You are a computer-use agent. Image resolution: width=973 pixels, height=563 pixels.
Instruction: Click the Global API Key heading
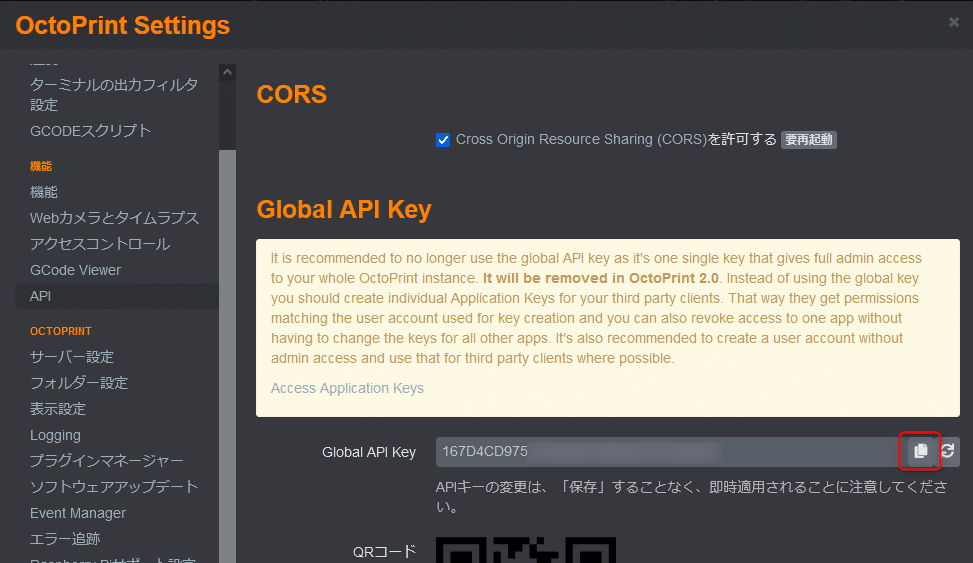[344, 209]
